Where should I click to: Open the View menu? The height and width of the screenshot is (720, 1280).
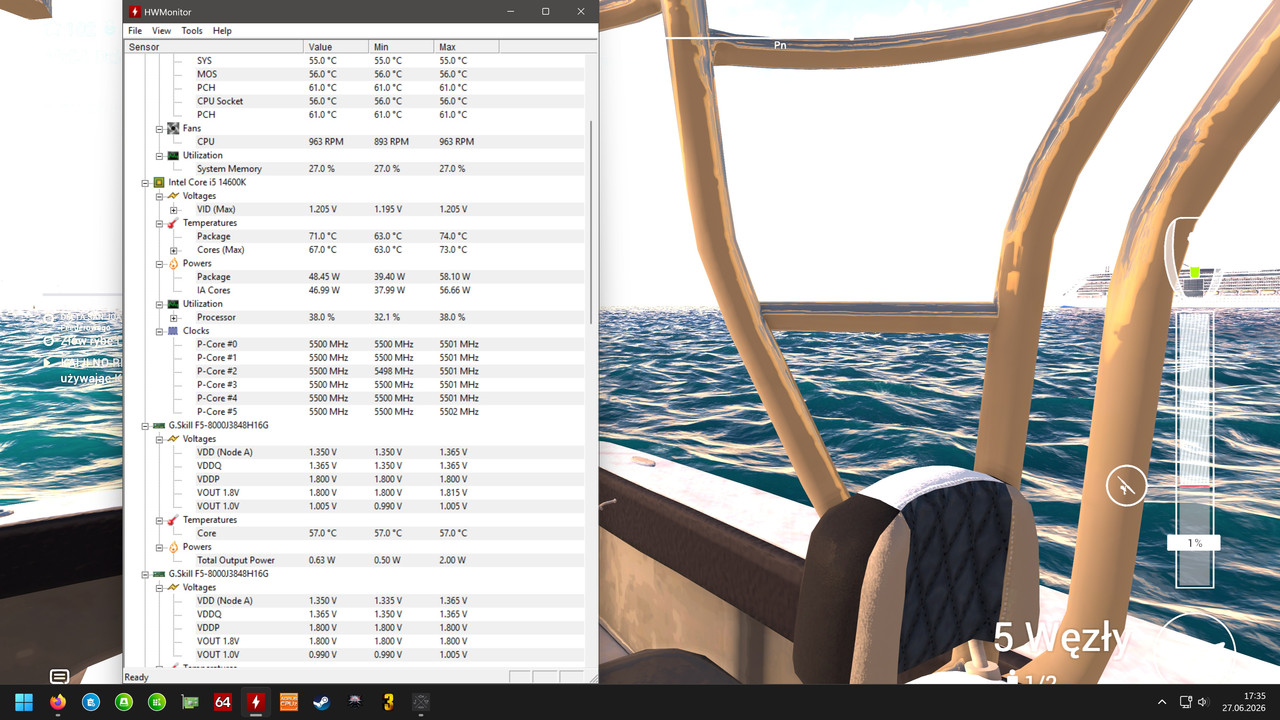tap(161, 31)
